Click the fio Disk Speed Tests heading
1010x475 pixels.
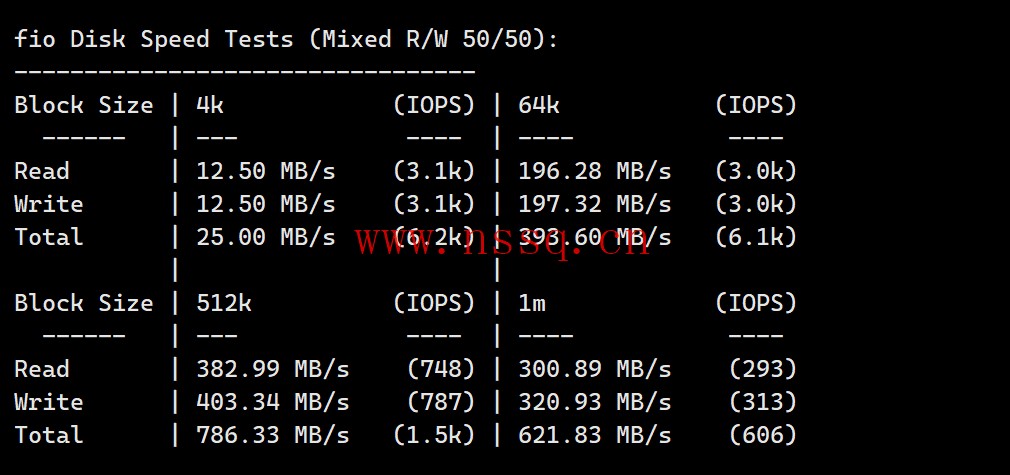286,39
